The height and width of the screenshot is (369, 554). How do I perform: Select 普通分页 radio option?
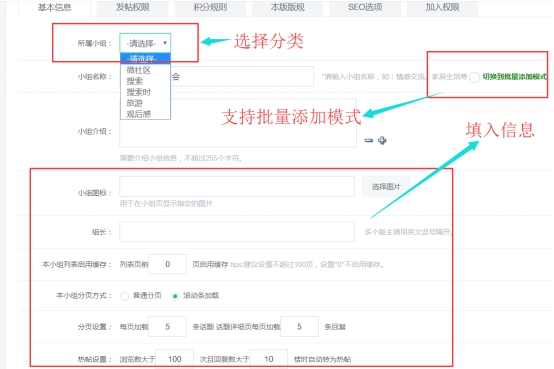(124, 296)
